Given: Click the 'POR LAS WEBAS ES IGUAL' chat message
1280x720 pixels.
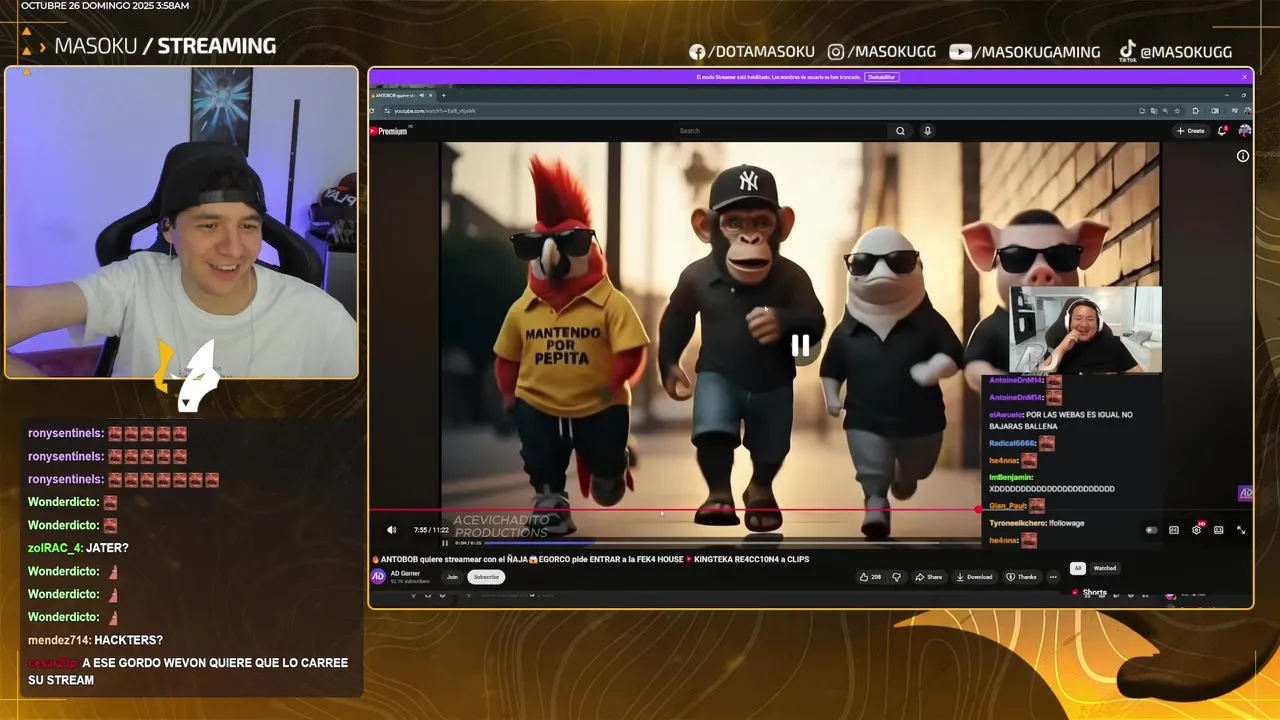Looking at the screenshot, I should coord(1061,420).
